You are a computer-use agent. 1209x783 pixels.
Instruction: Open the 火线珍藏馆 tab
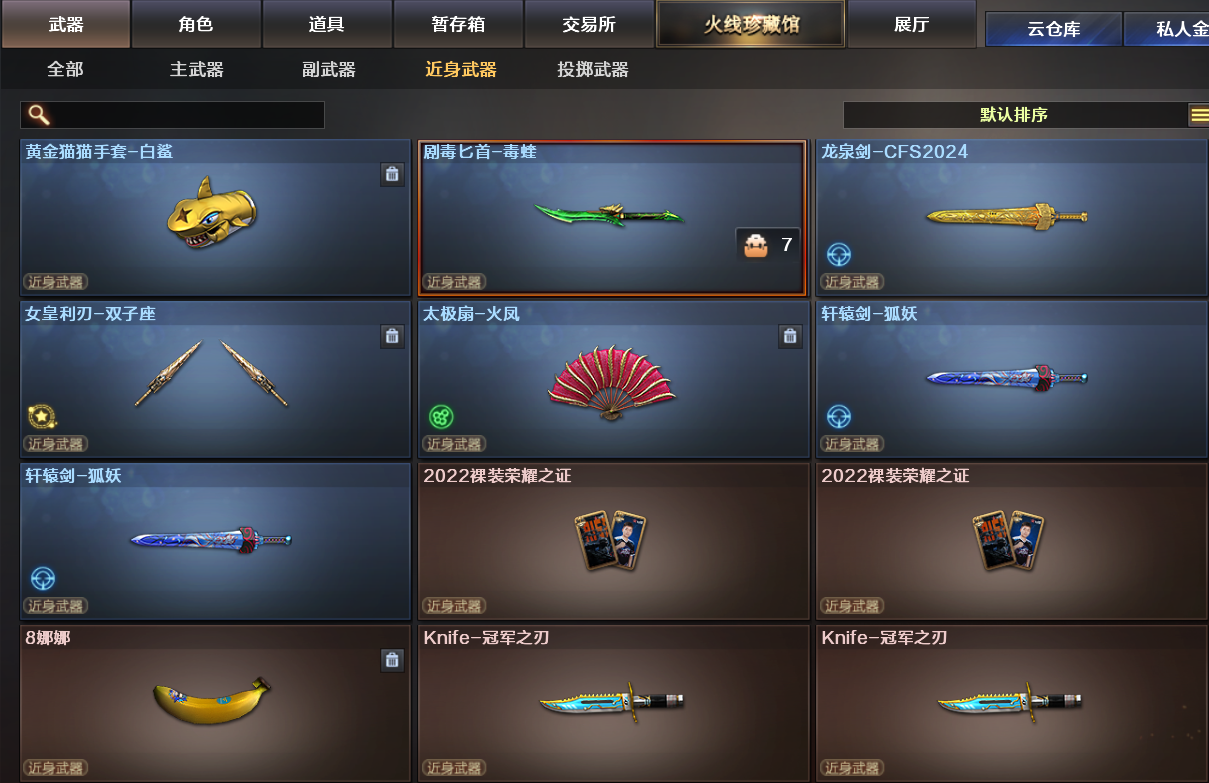point(751,24)
